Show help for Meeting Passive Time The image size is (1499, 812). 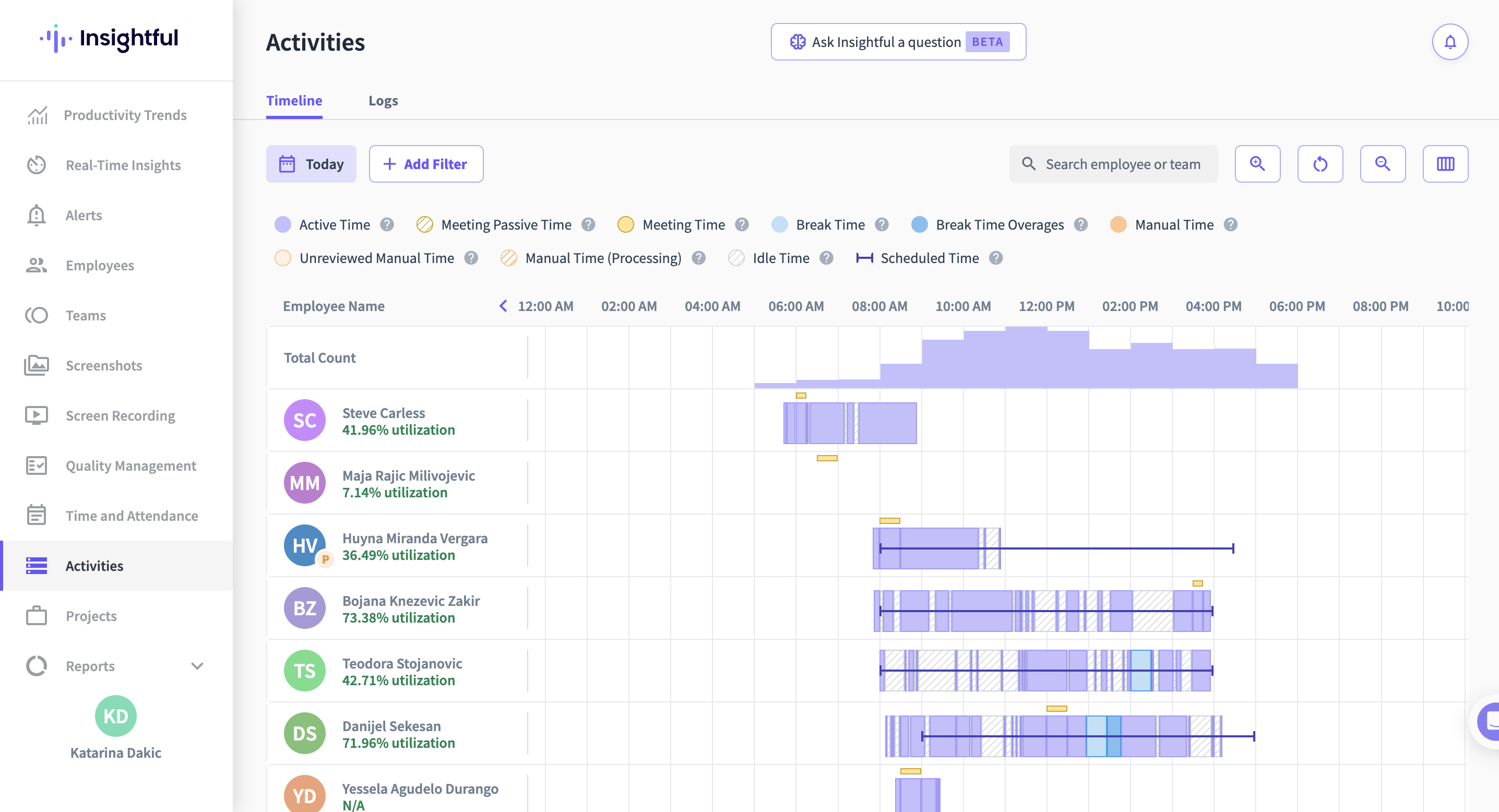(588, 224)
